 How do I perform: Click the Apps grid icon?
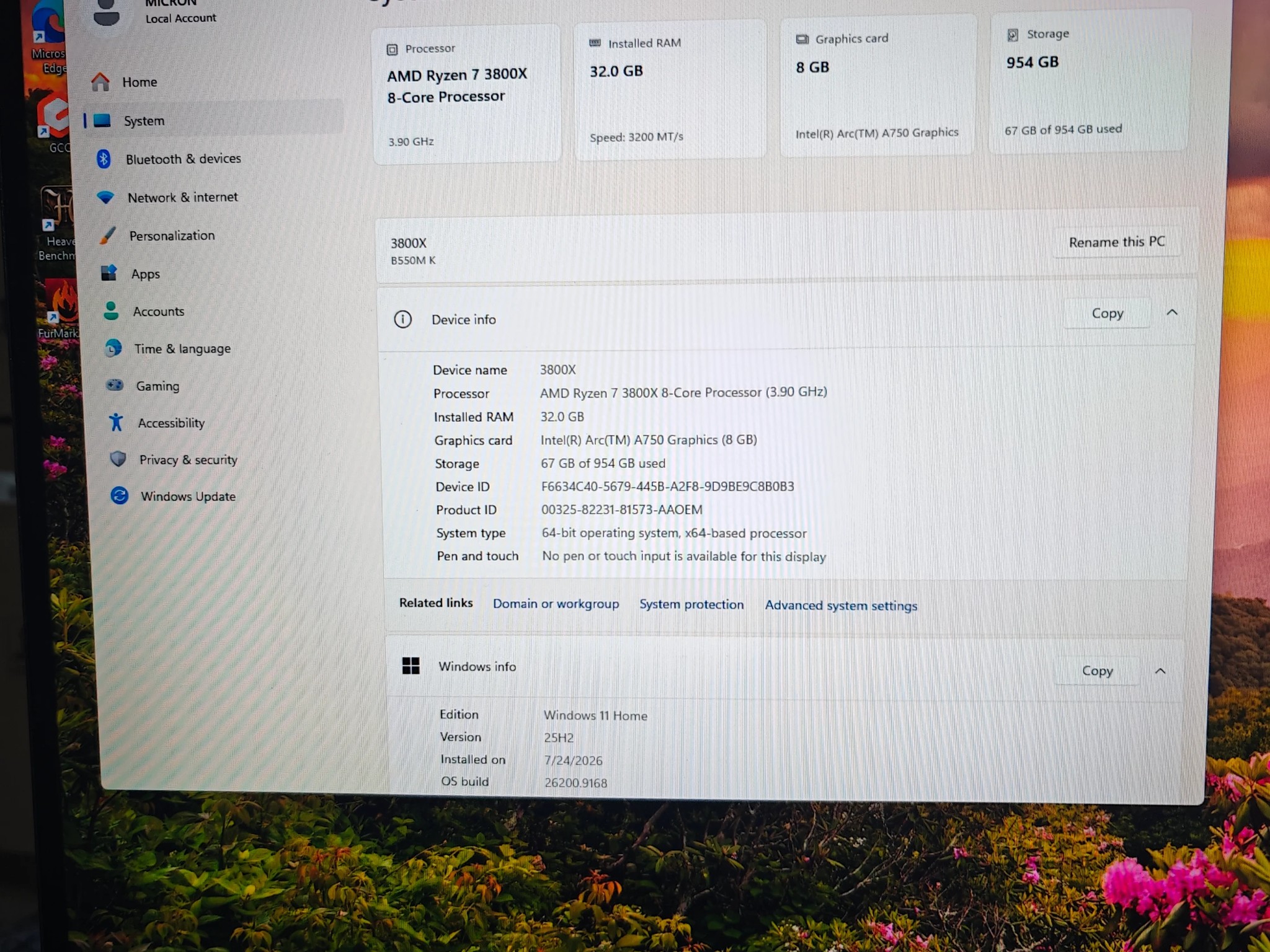[x=109, y=273]
